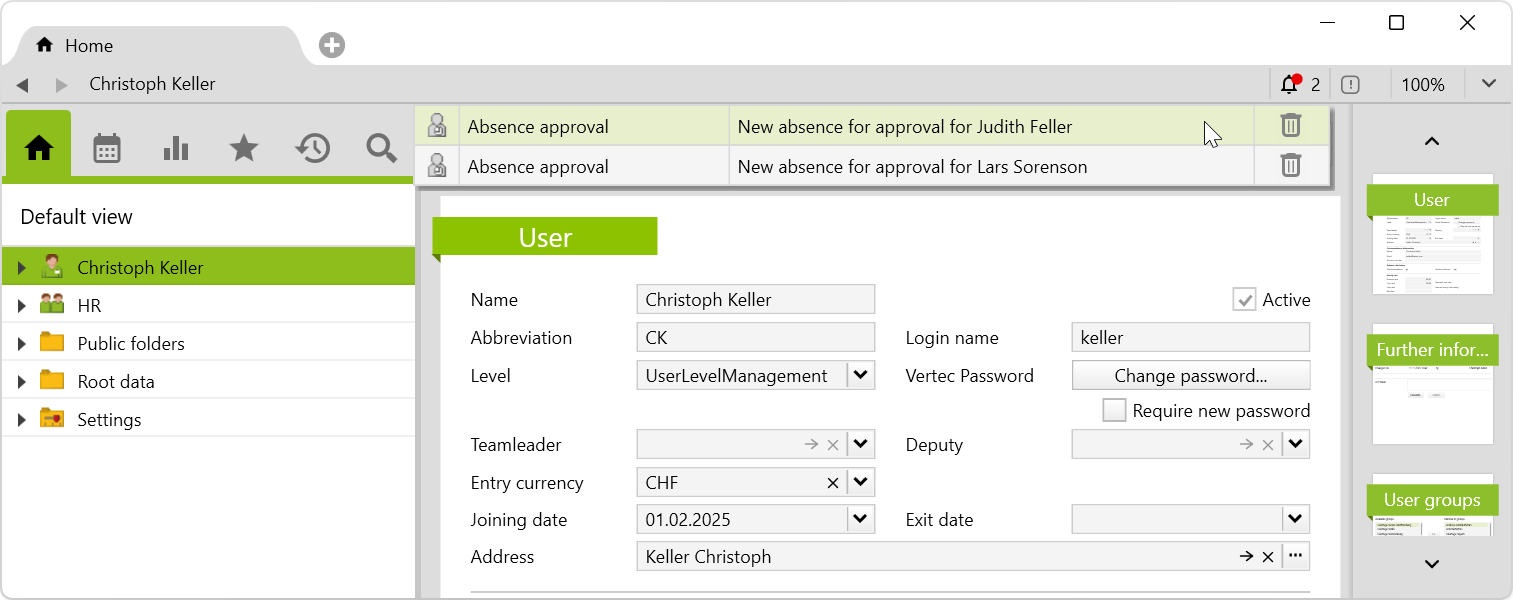The width and height of the screenshot is (1513, 600).
Task: Switch to the Home tab
Action: tap(88, 46)
